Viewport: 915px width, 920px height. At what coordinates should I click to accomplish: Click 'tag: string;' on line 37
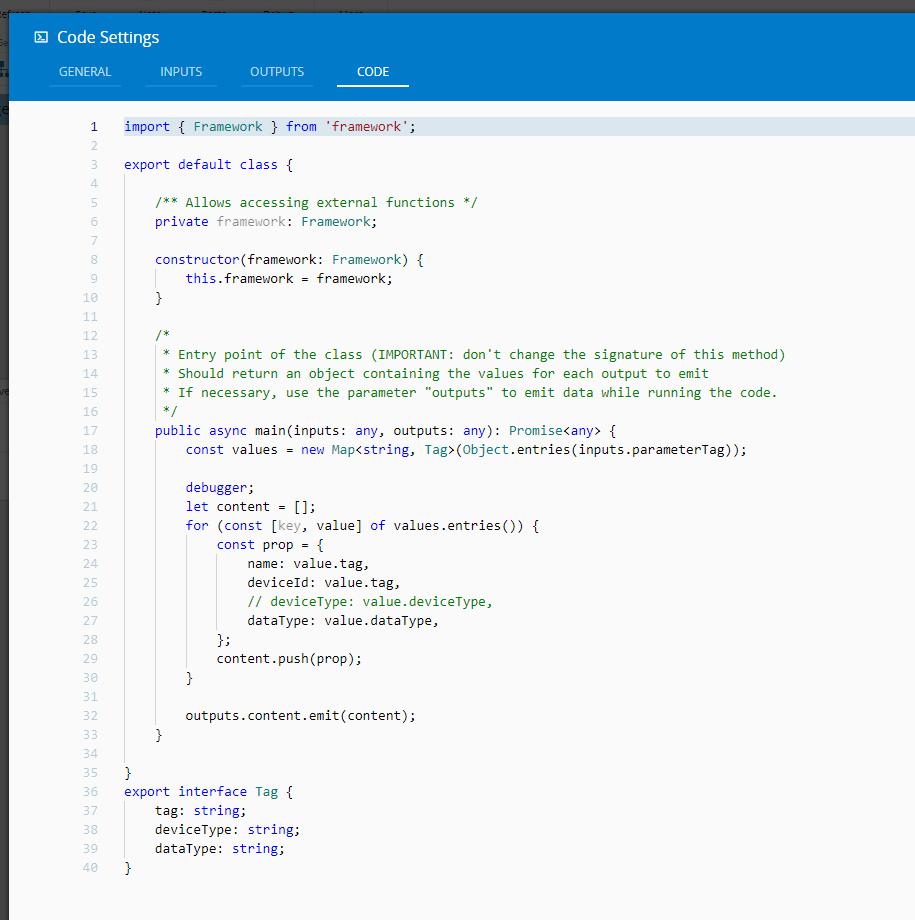tap(201, 811)
